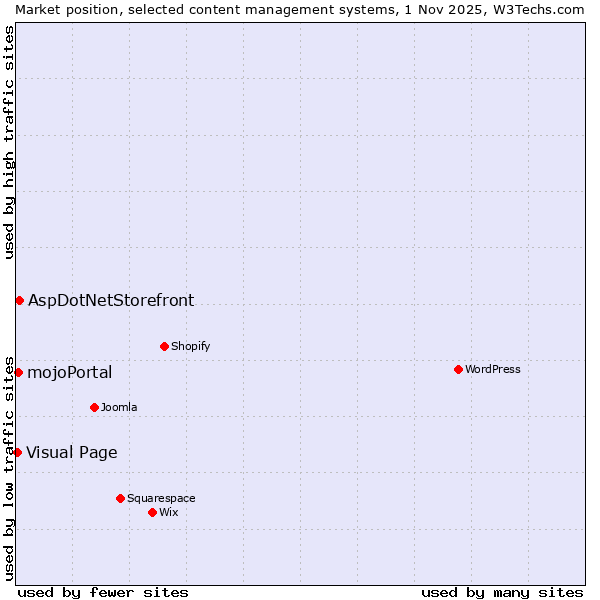Viewport: 600px width, 600px height.
Task: Click the 'used by fewer sites' axis label
Action: [103, 592]
